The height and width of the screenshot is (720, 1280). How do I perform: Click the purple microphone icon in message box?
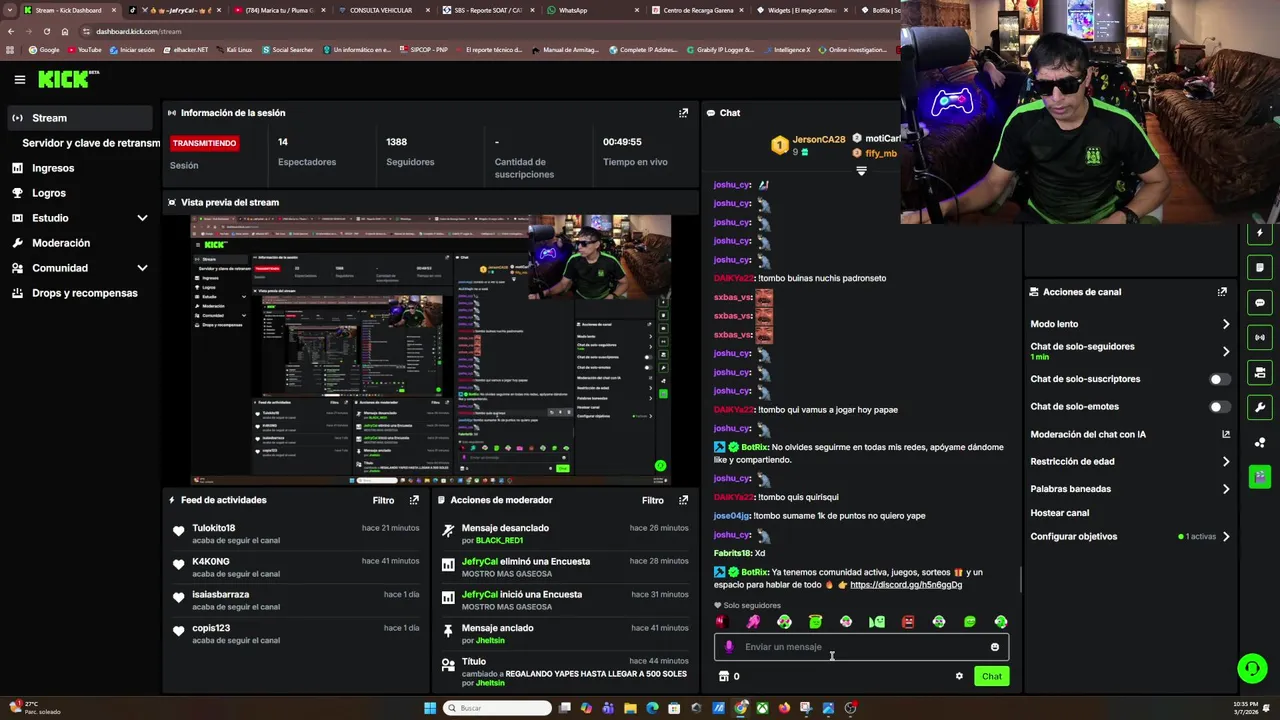pyautogui.click(x=729, y=647)
